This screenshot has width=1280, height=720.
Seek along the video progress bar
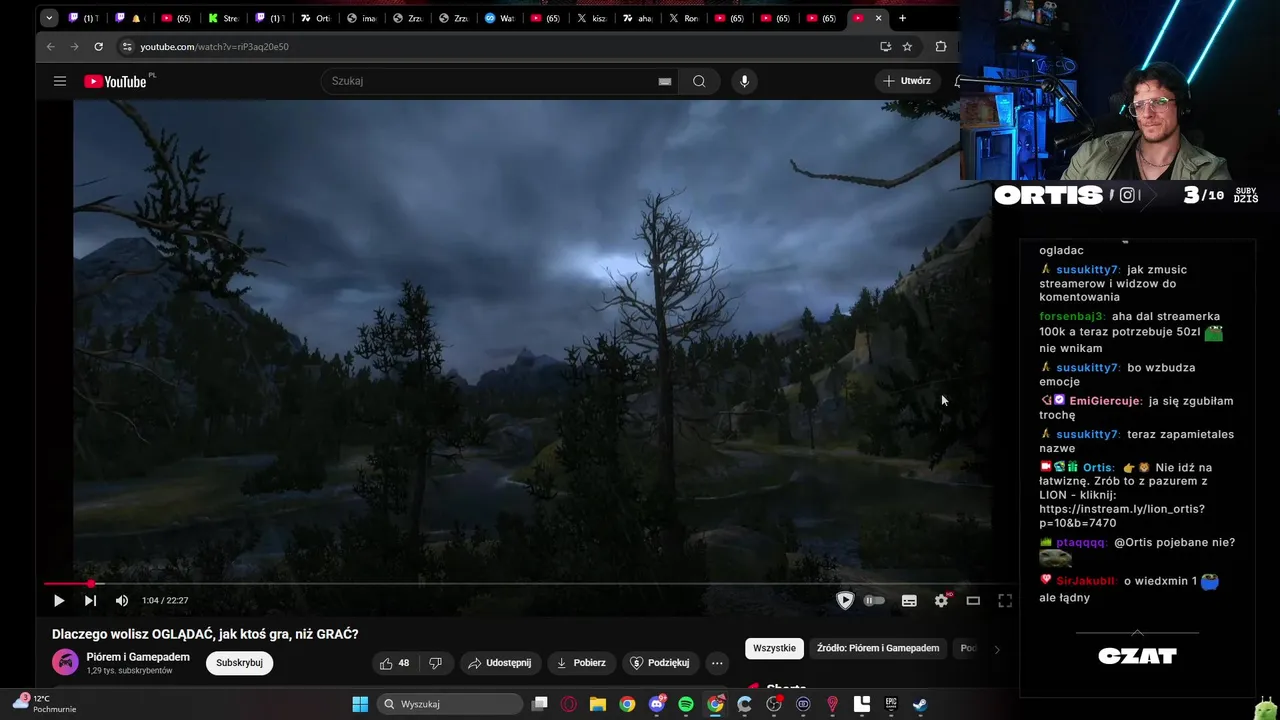[x=530, y=583]
